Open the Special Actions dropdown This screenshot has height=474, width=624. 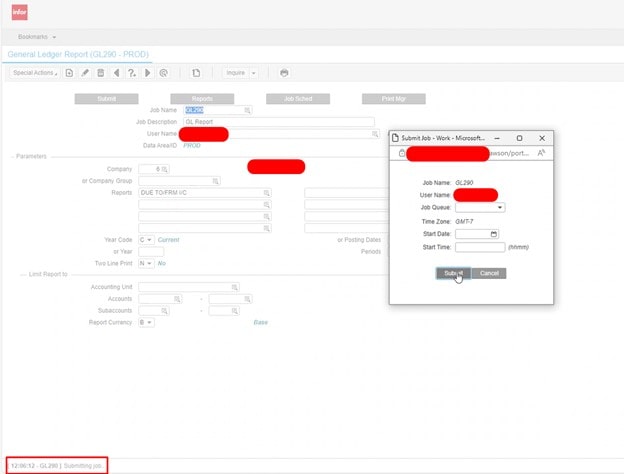(35, 73)
